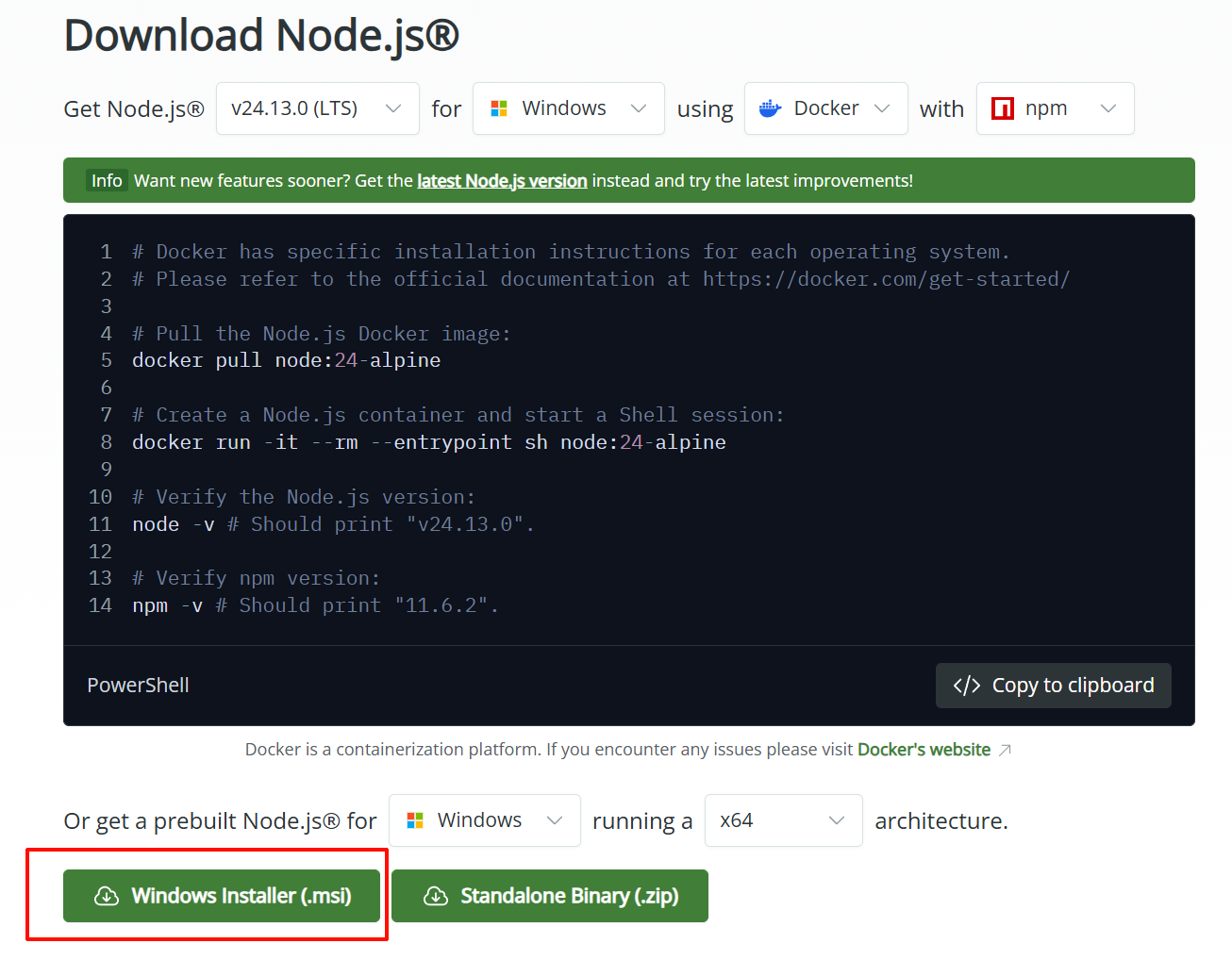This screenshot has width=1232, height=960.
Task: Open the x64 architecture dropdown
Action: [783, 820]
